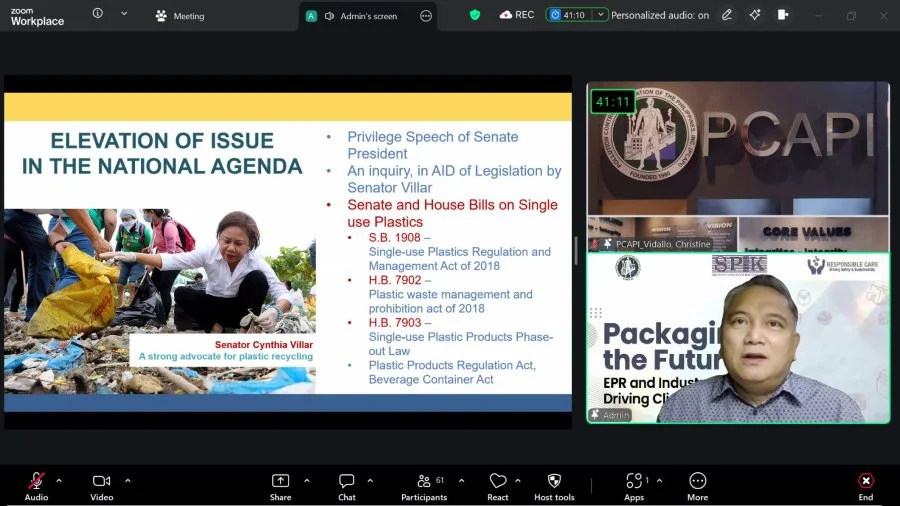
Task: Click the REC cloud recording indicator
Action: 517,15
